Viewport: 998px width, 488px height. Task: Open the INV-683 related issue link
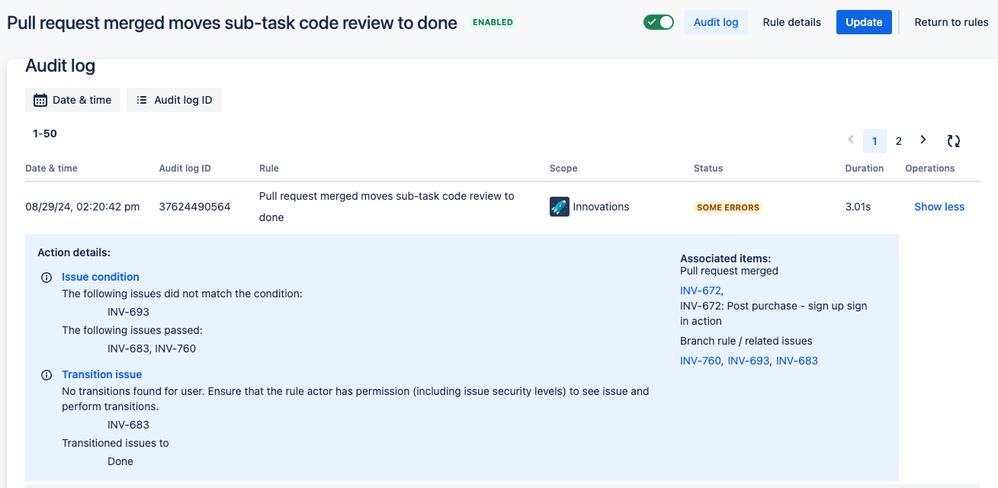pos(797,361)
